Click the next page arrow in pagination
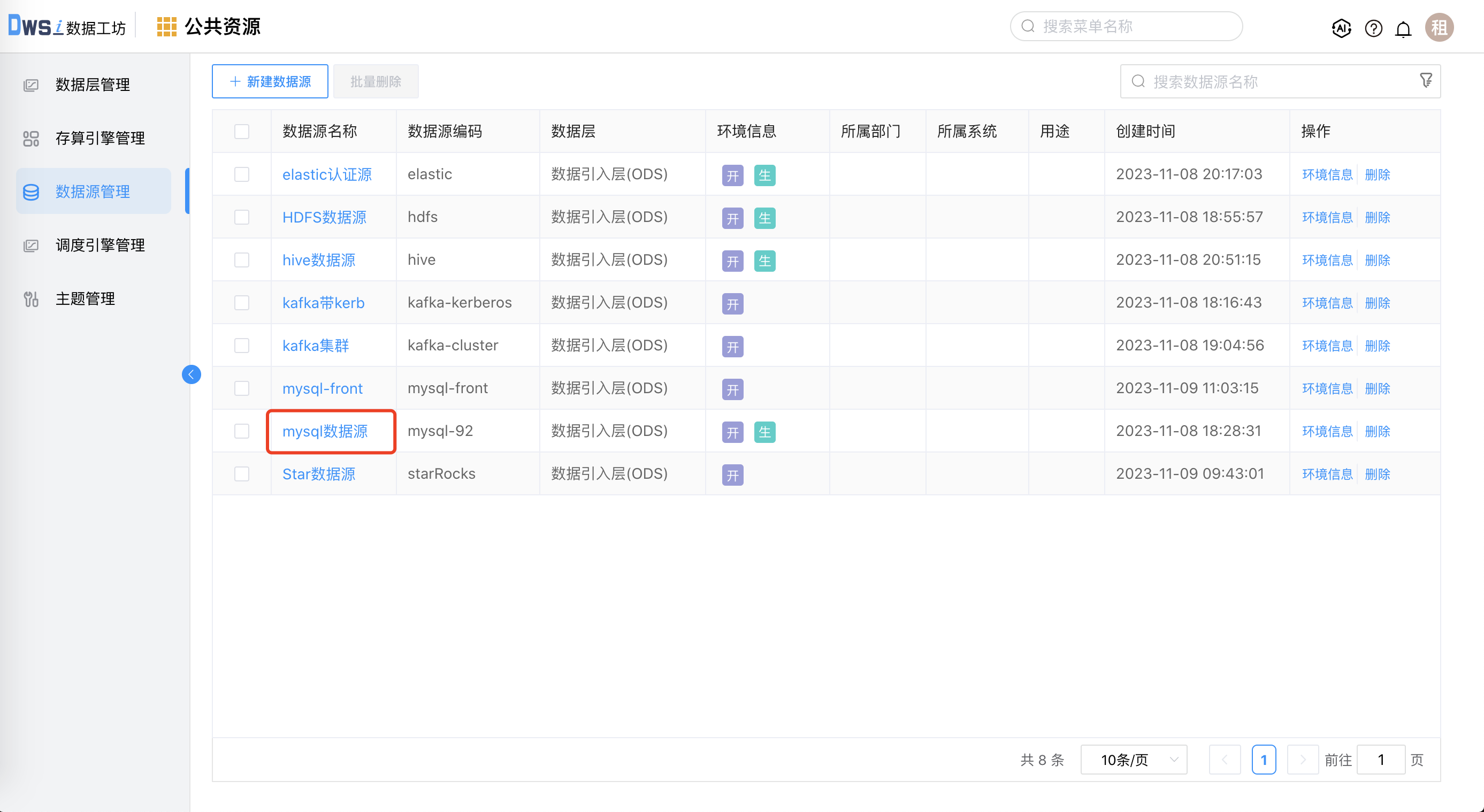Screen dimensions: 1484x812 tap(1303, 760)
